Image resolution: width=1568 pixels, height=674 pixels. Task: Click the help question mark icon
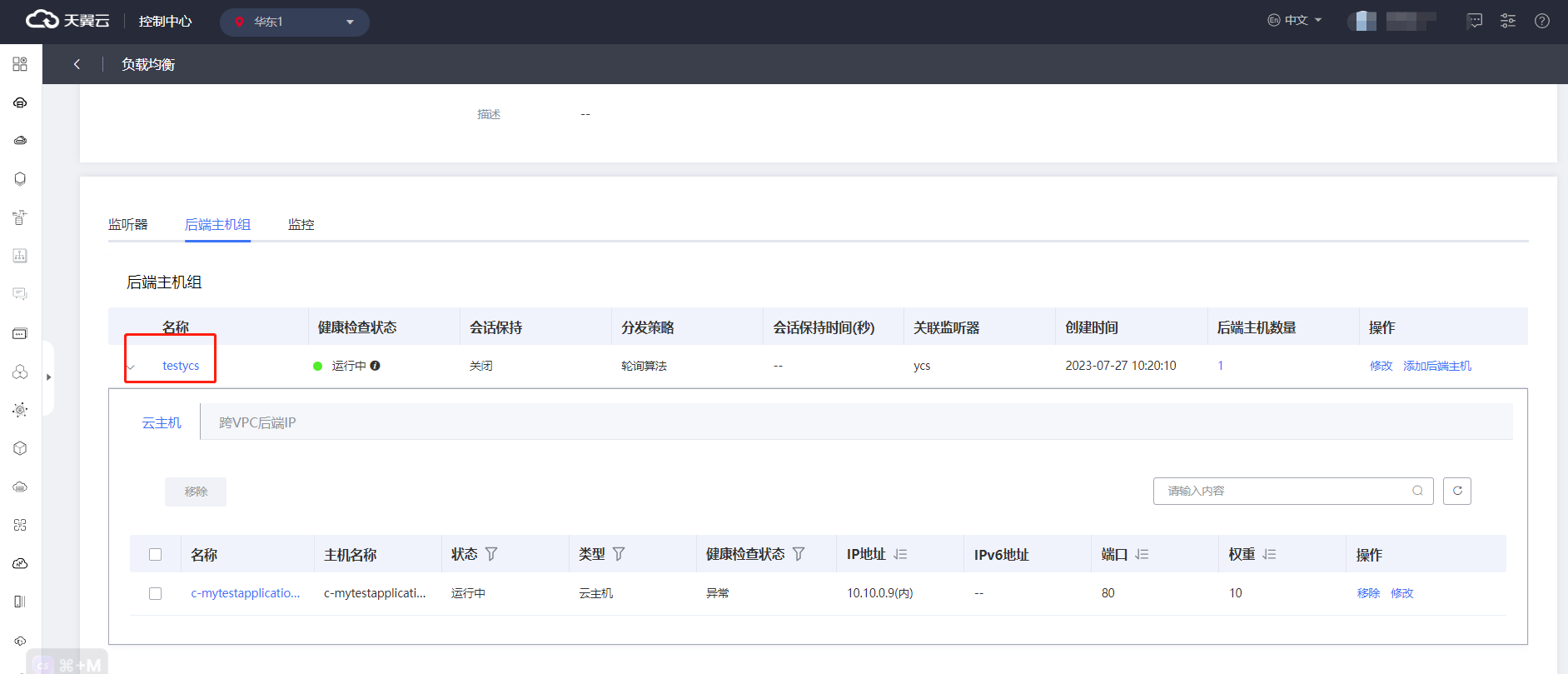pos(1541,22)
